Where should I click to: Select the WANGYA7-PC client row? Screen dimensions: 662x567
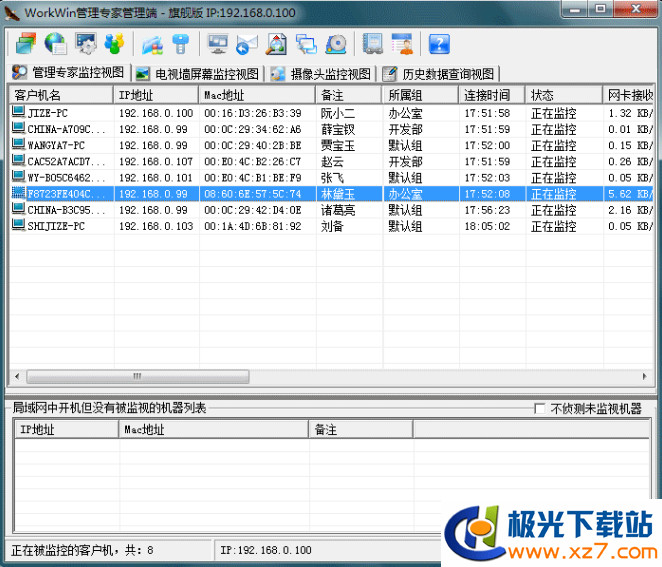(x=331, y=145)
